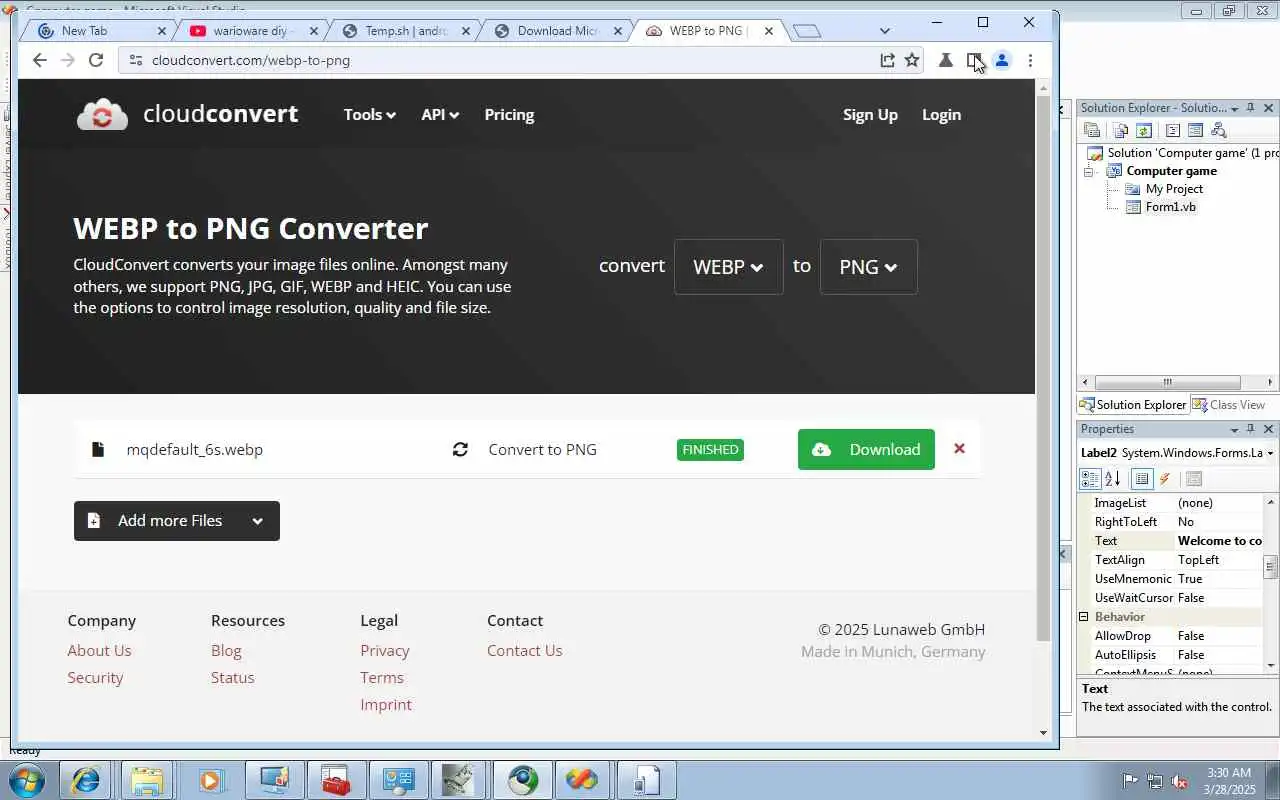Click the Login link

point(941,115)
